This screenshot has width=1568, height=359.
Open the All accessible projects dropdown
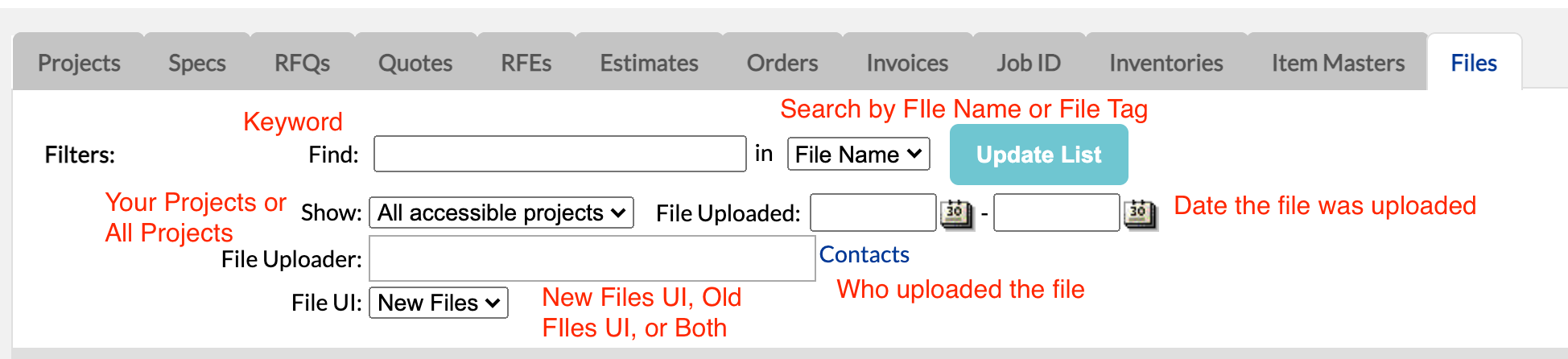click(501, 213)
